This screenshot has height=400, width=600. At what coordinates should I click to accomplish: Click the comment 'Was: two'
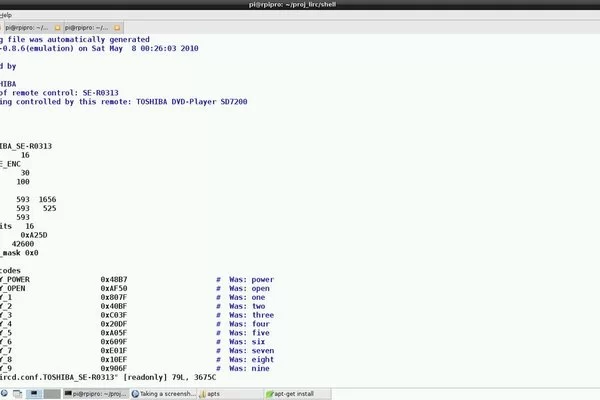pyautogui.click(x=247, y=306)
